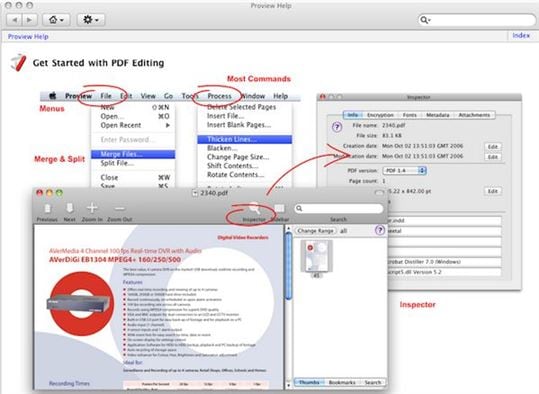Image resolution: width=539 pixels, height=394 pixels.
Task: Click the magnifier dropdown in the Help search
Action: [x=425, y=20]
